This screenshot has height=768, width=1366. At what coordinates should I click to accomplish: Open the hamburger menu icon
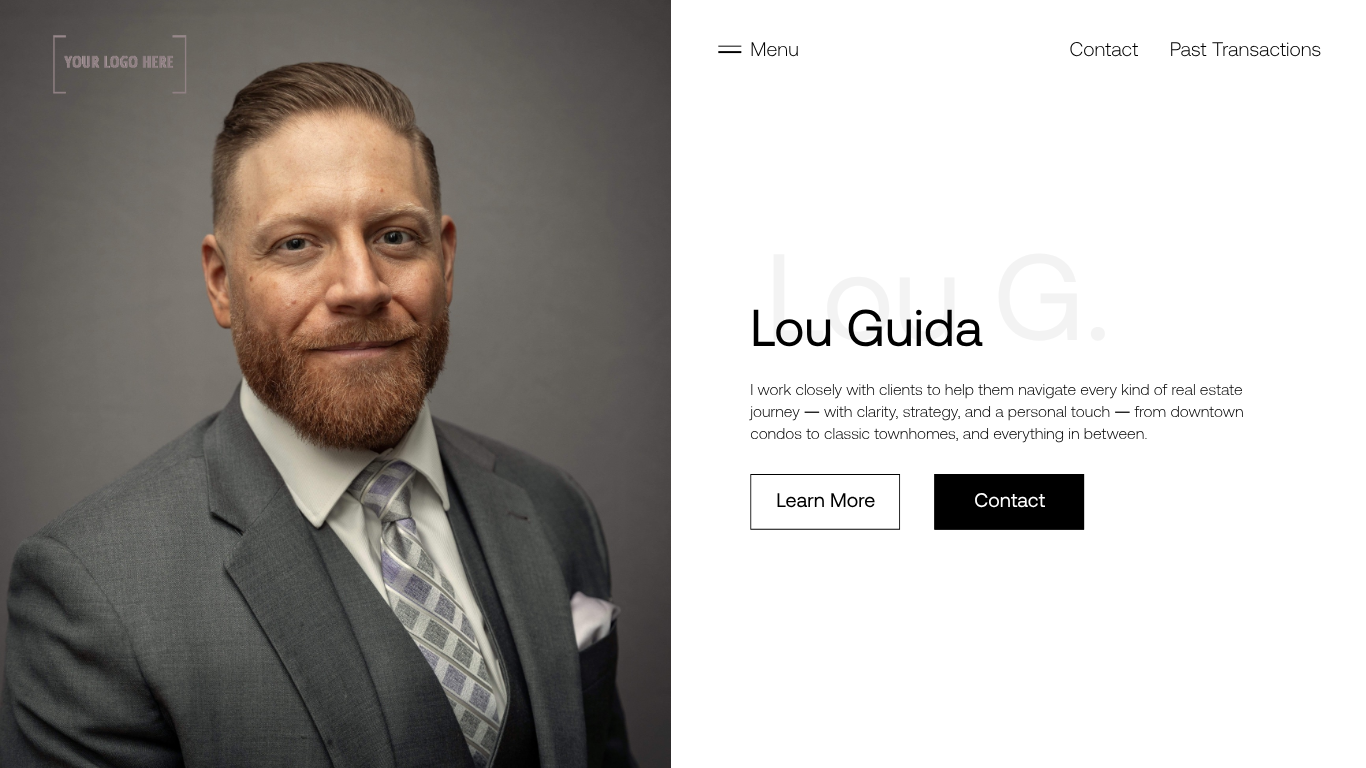(x=729, y=49)
